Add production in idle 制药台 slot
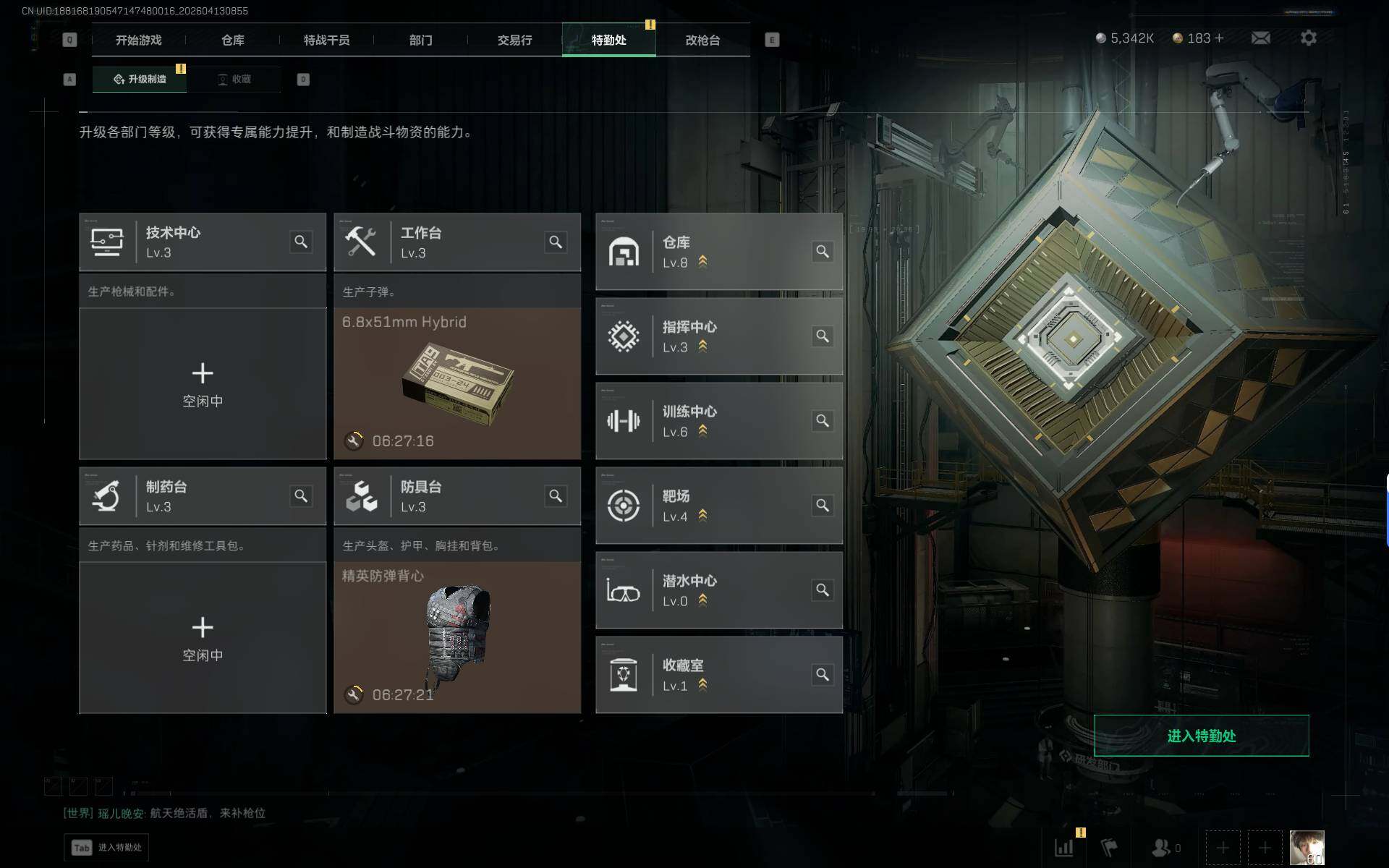This screenshot has width=1389, height=868. (203, 637)
